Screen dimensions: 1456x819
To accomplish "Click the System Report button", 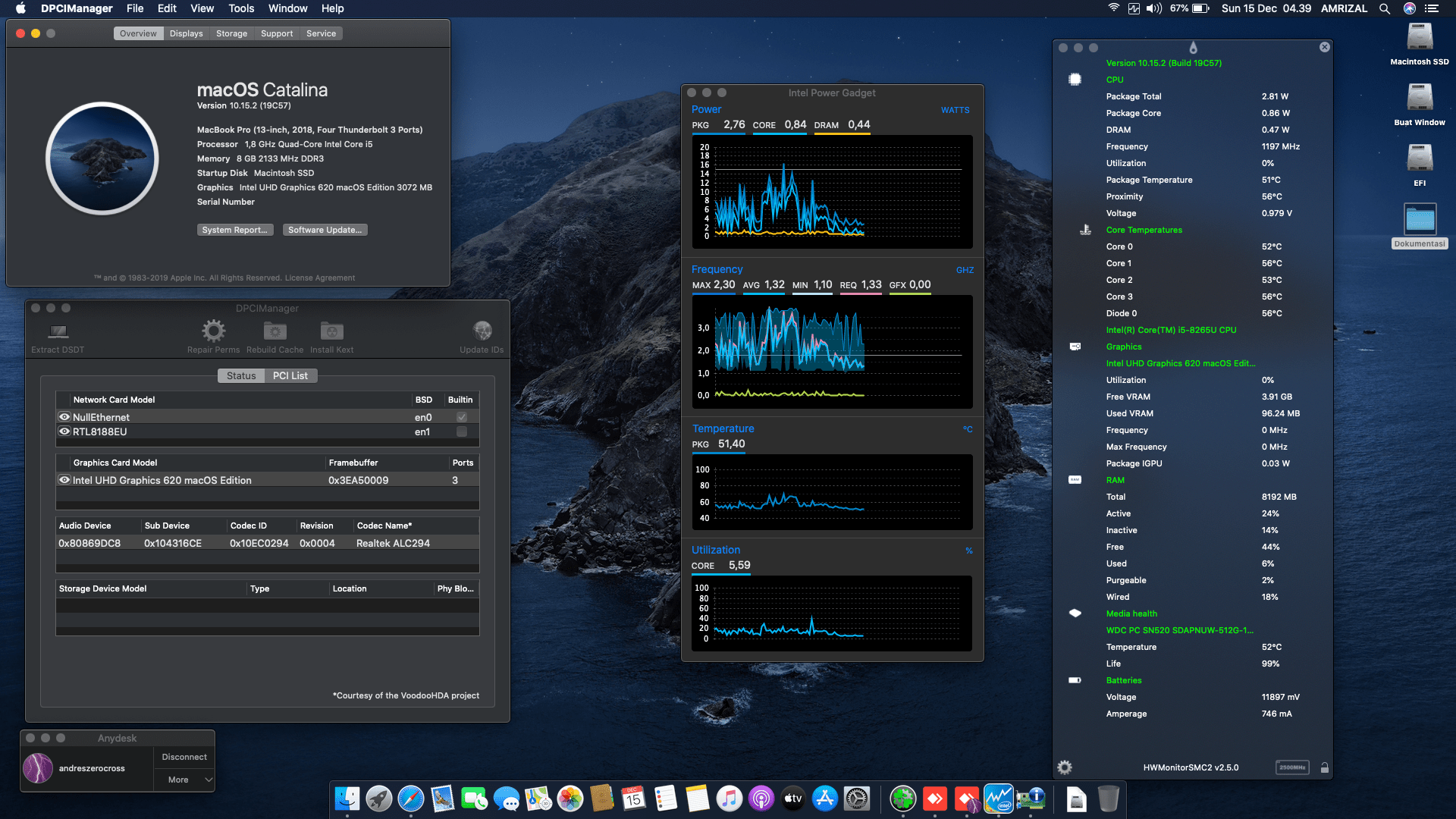I will 235,229.
